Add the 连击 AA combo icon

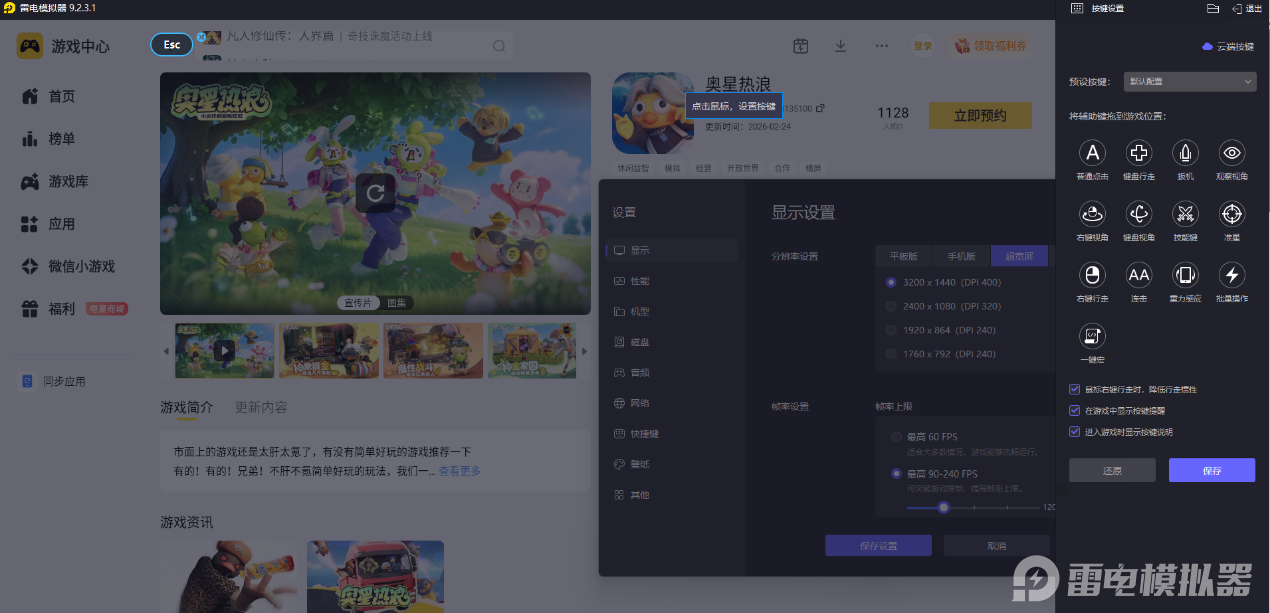pyautogui.click(x=1139, y=275)
